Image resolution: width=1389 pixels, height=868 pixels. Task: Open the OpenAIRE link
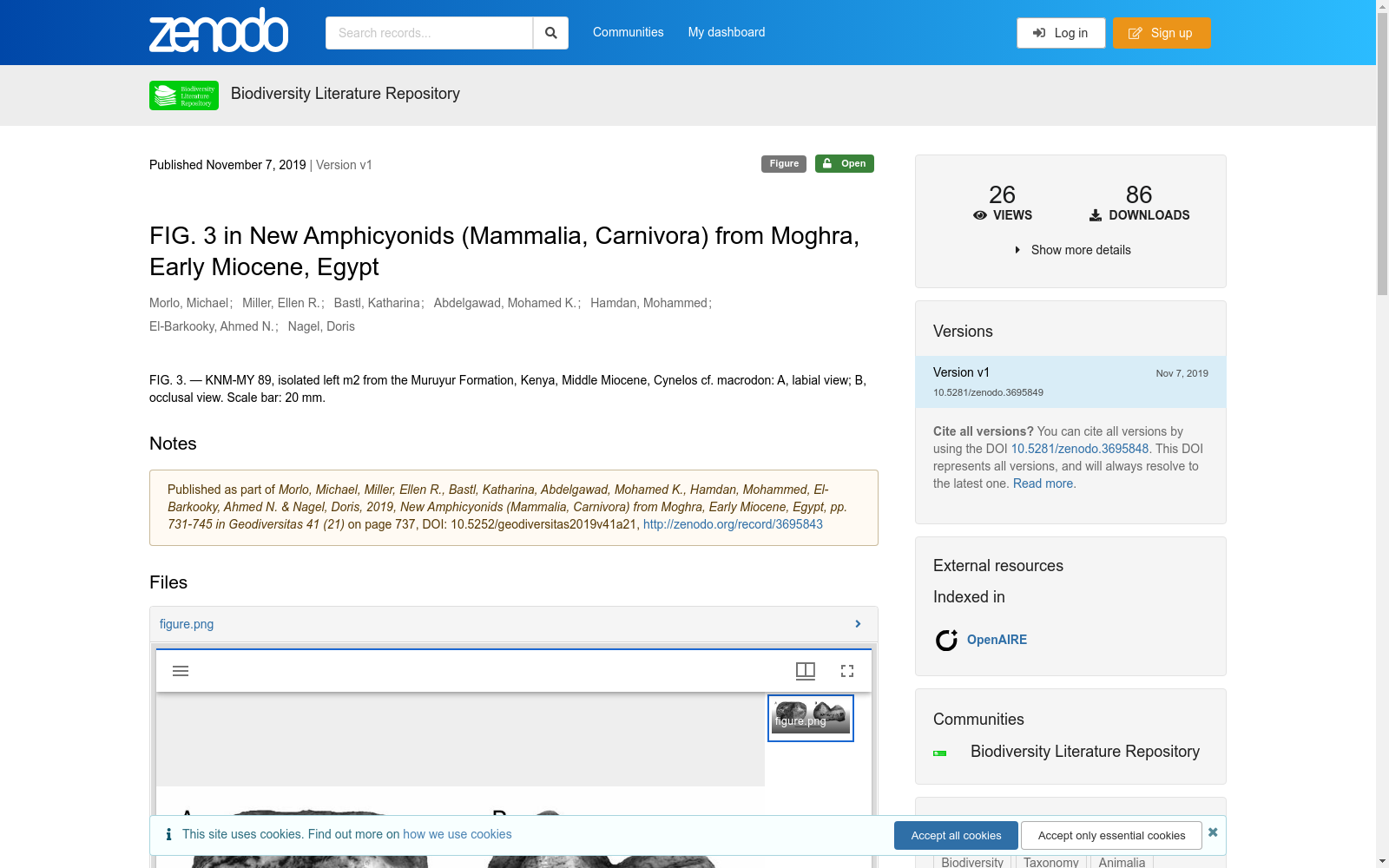997,640
